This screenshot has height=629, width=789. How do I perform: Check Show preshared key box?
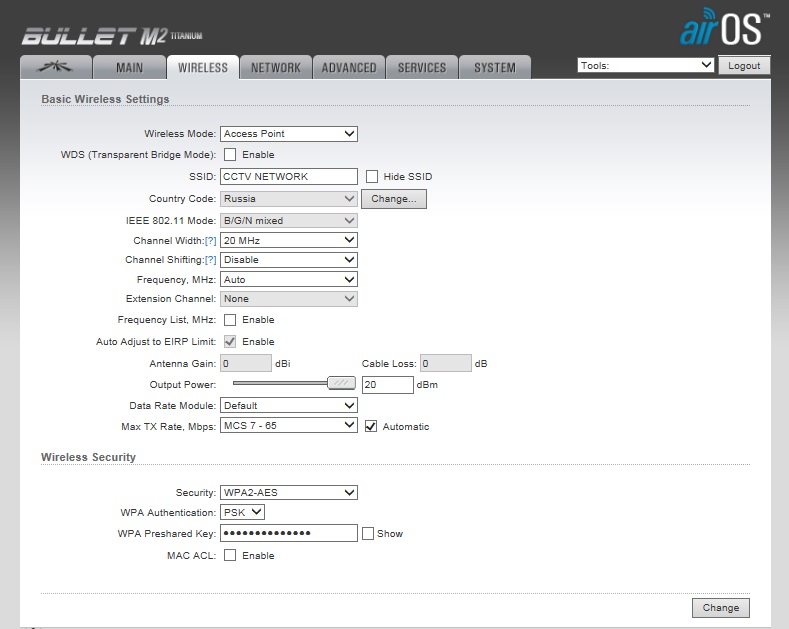(x=368, y=533)
